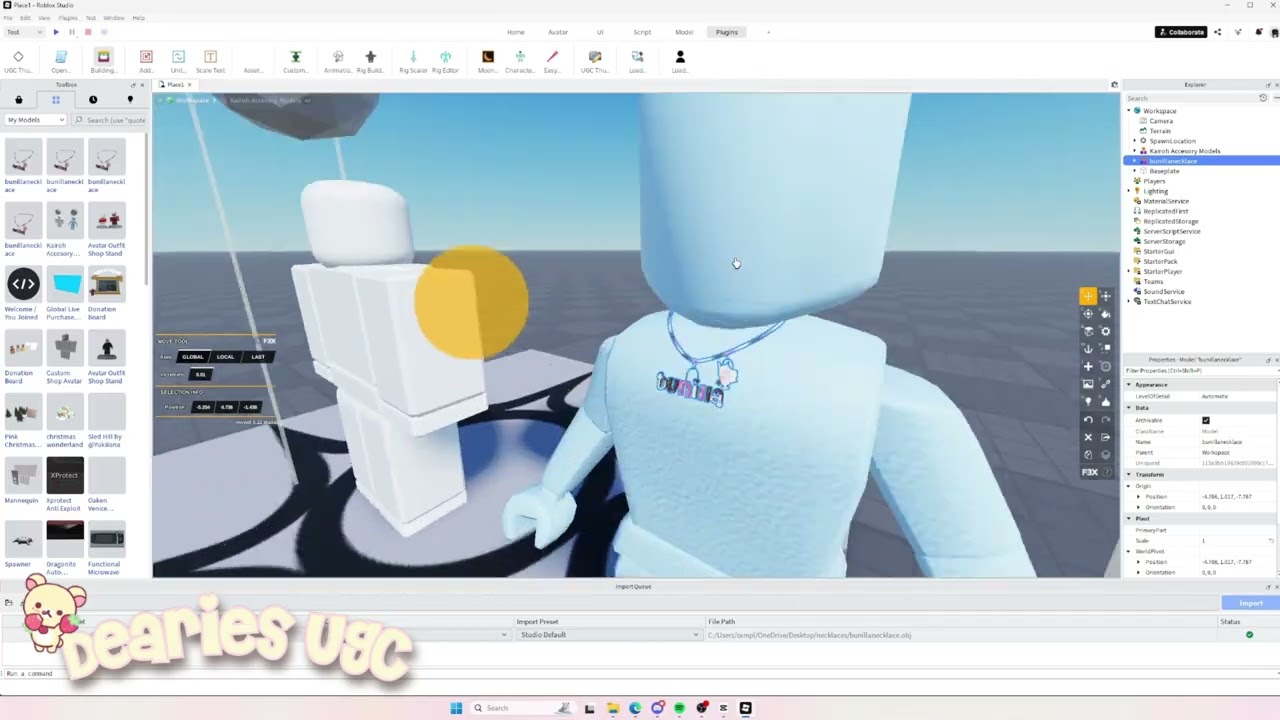1280x720 pixels.
Task: Switch to the Avatar ribbon tab
Action: tap(558, 32)
